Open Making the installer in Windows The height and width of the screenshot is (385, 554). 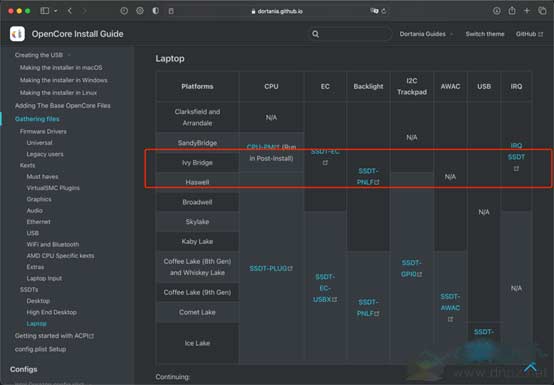coord(64,80)
